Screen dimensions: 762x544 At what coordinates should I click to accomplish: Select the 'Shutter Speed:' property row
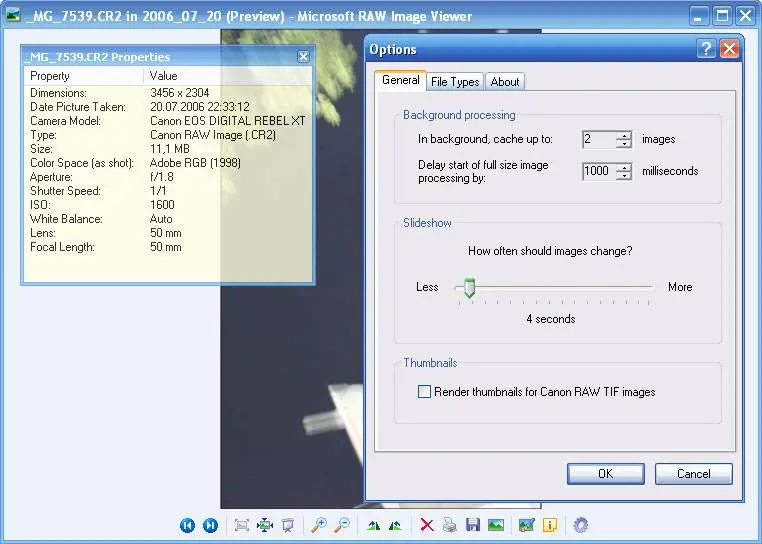click(168, 191)
